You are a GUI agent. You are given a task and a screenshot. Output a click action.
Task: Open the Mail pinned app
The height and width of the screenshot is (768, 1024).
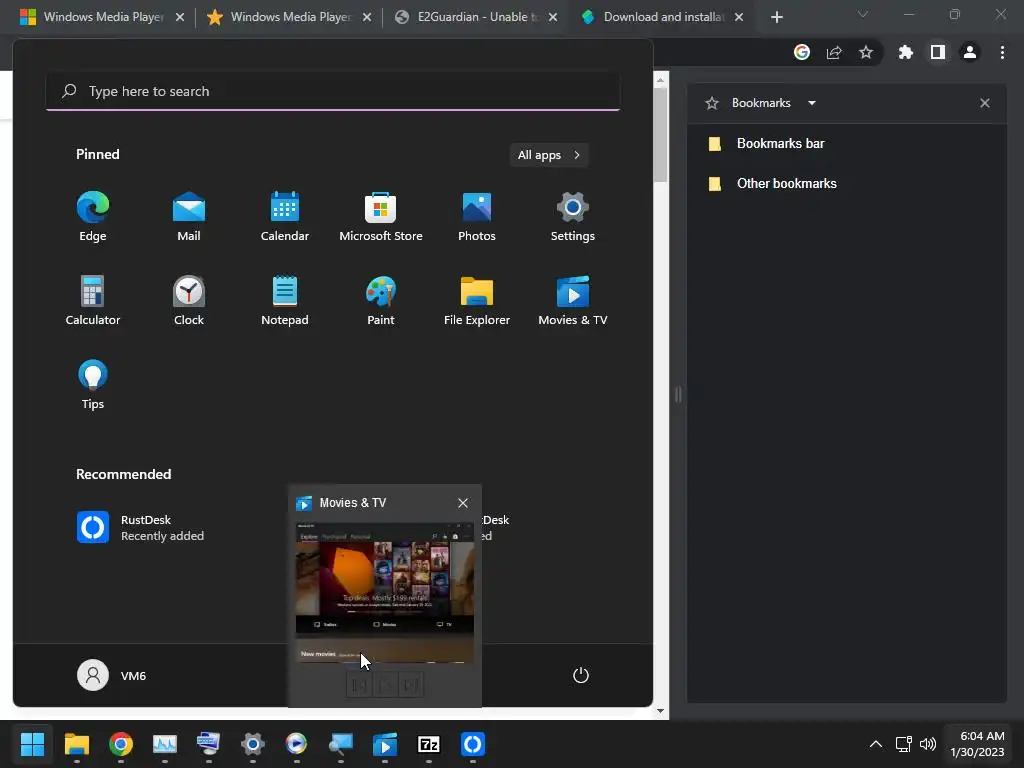tap(189, 217)
